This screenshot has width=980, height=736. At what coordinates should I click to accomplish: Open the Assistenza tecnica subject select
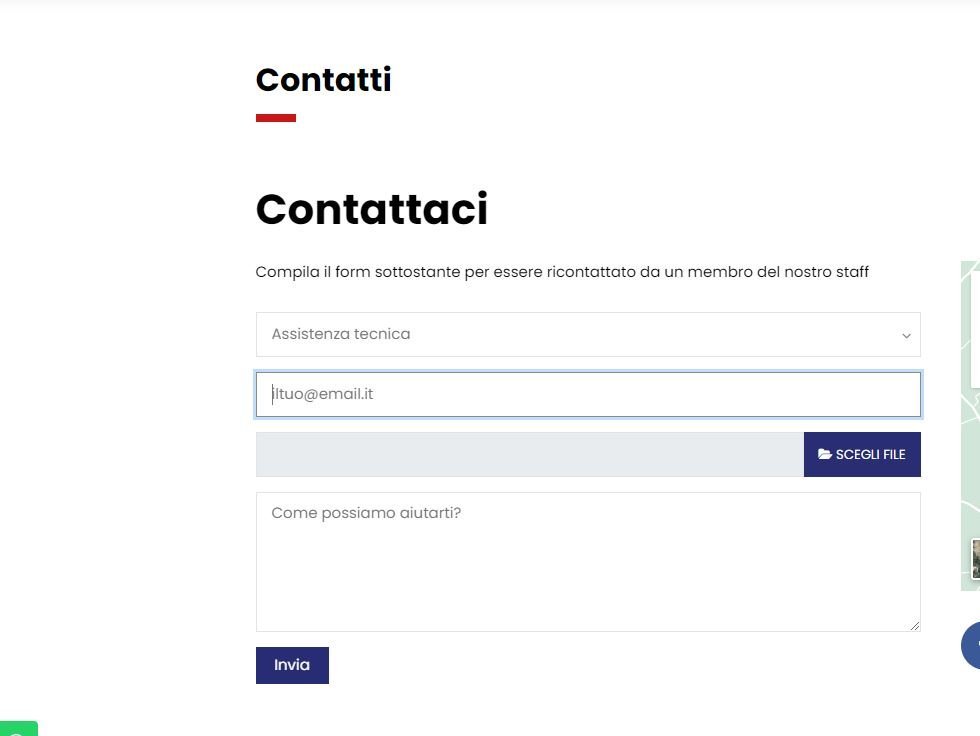tap(588, 334)
